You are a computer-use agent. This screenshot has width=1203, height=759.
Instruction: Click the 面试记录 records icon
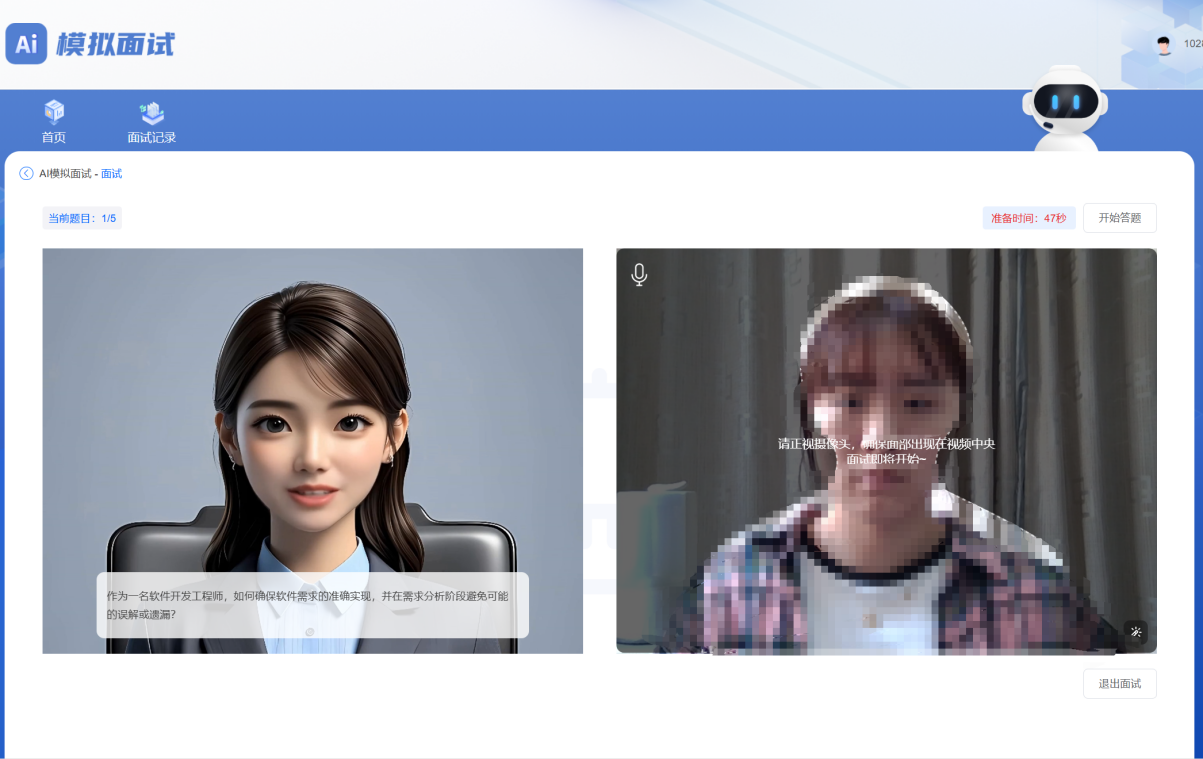coord(152,112)
